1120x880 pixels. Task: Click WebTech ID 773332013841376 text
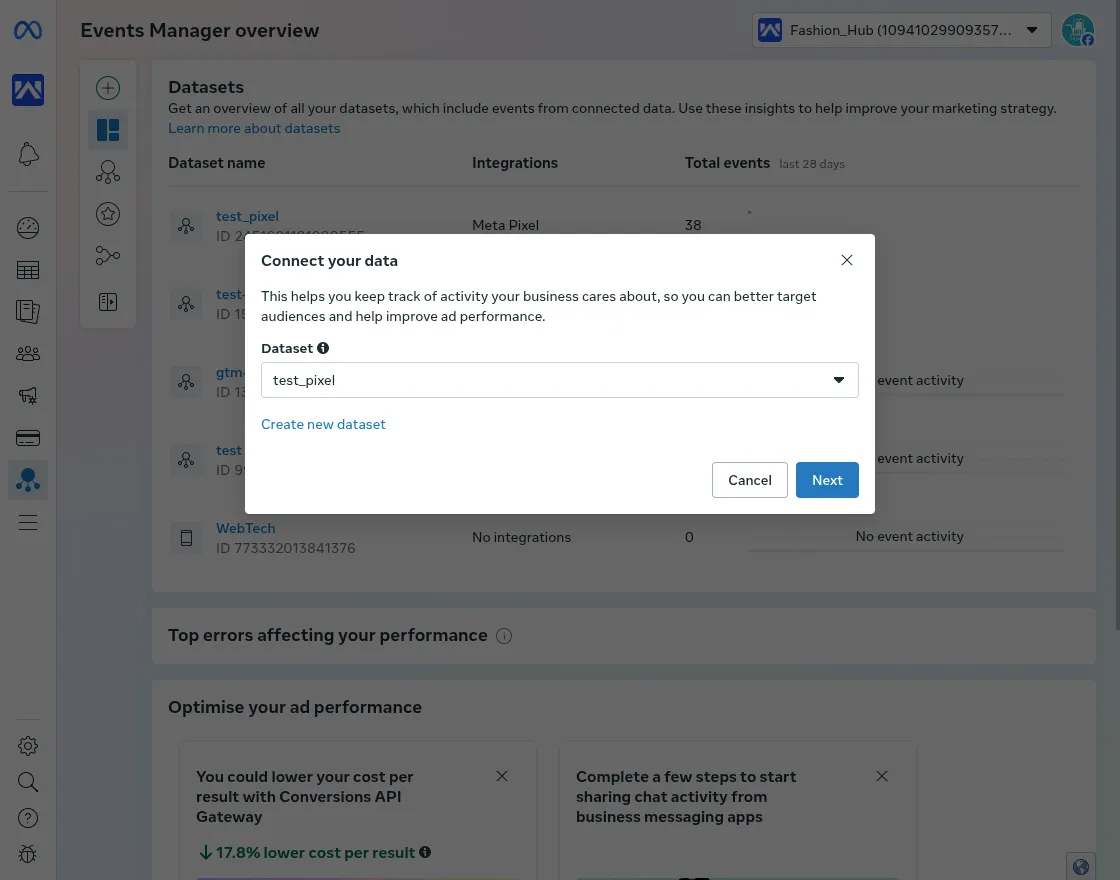286,548
